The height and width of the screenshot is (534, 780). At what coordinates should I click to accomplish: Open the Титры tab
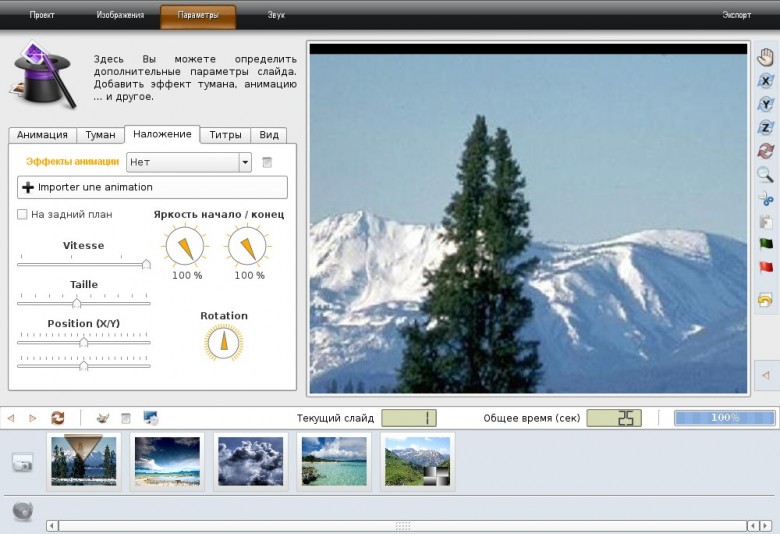pyautogui.click(x=225, y=135)
